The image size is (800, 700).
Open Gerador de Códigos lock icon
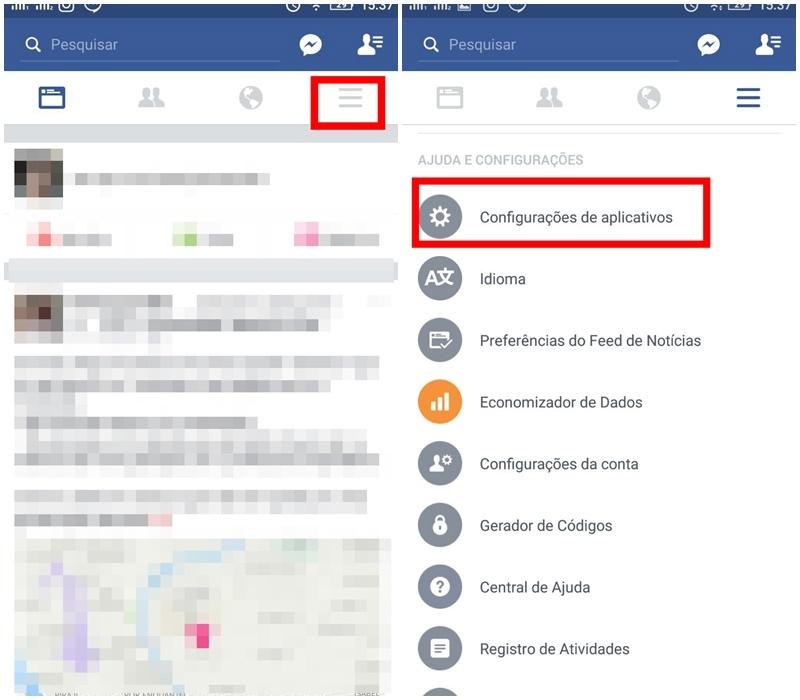(x=440, y=525)
